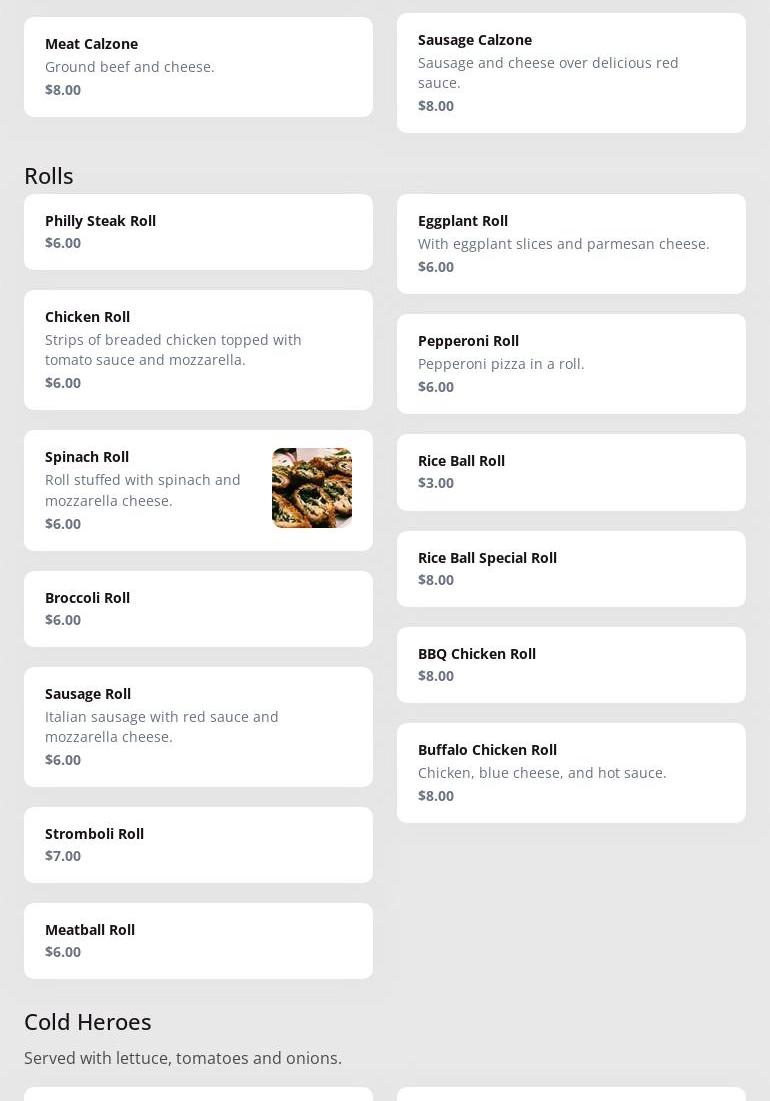Click the Broccoli Roll card
770x1101 pixels.
pyautogui.click(x=198, y=609)
